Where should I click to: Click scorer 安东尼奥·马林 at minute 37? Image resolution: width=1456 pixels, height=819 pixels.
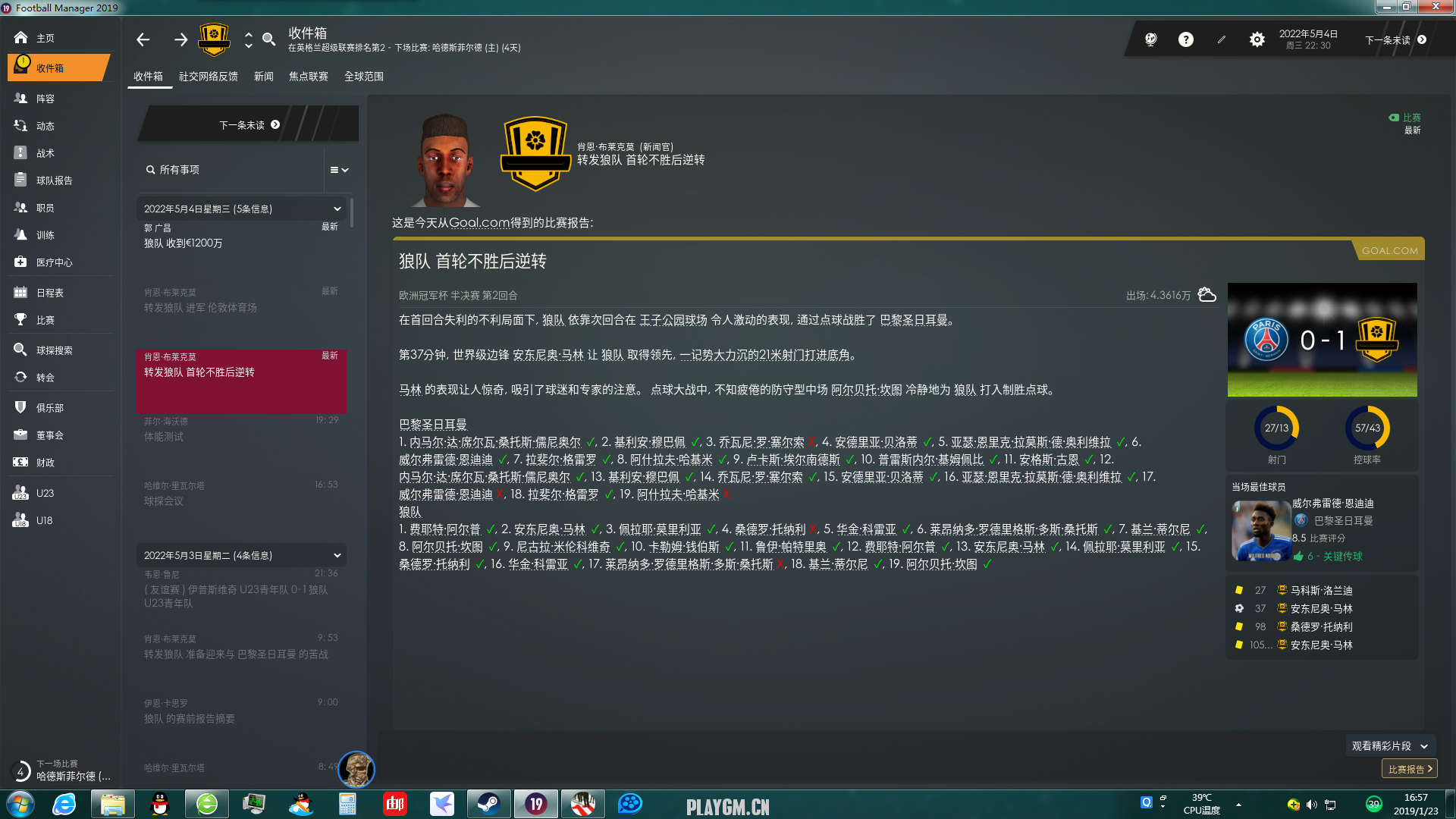1322,608
